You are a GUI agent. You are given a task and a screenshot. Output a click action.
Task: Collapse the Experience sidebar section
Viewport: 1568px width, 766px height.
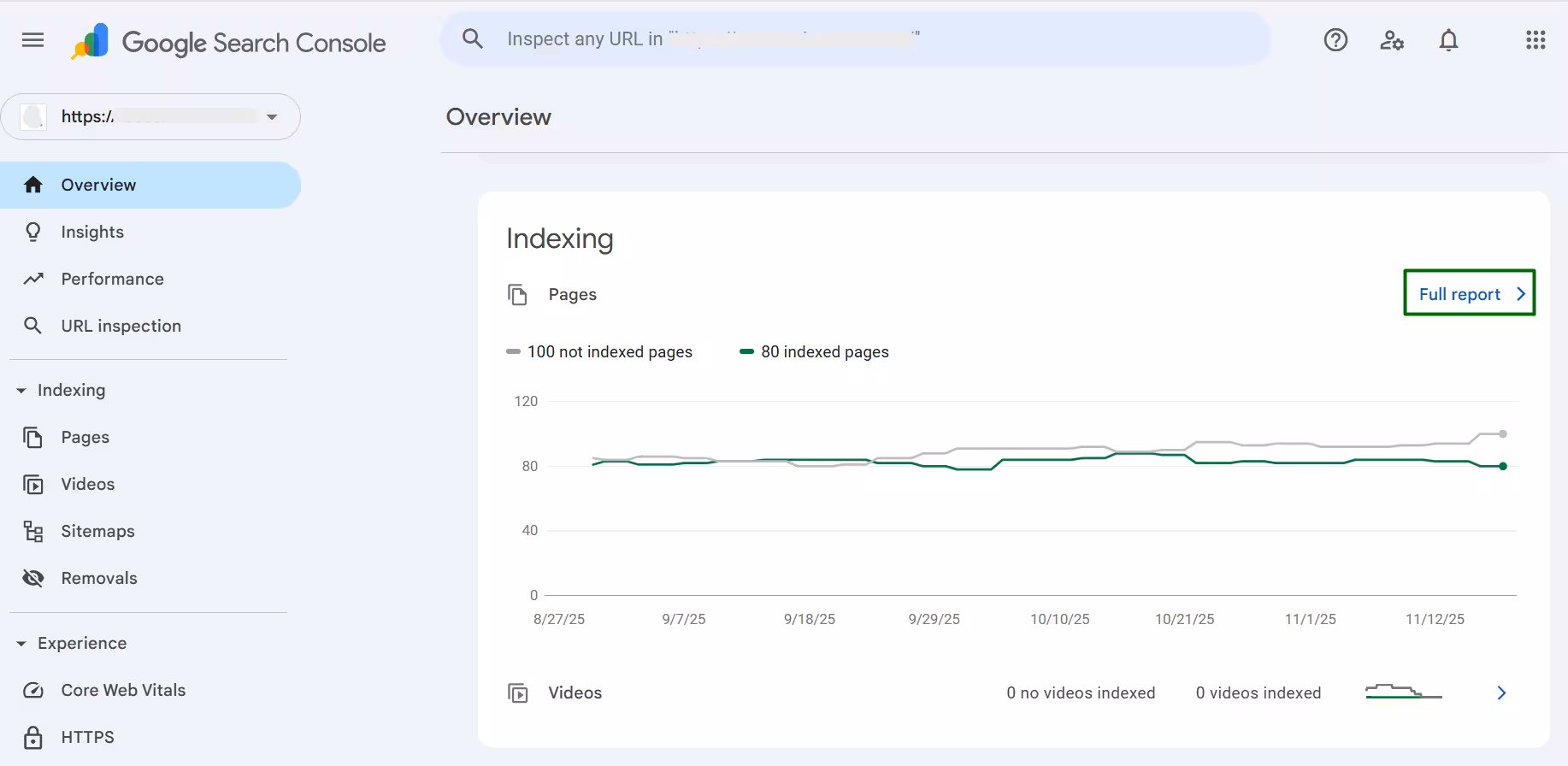coord(21,644)
